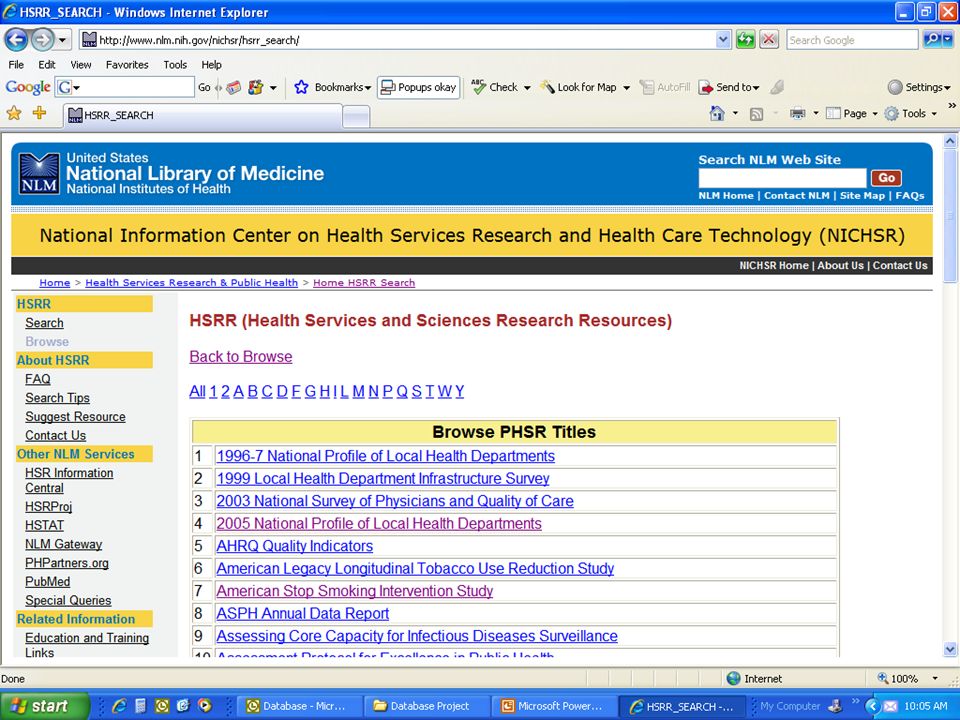Click the red Stop loading icon
This screenshot has width=960, height=720.
click(x=768, y=40)
